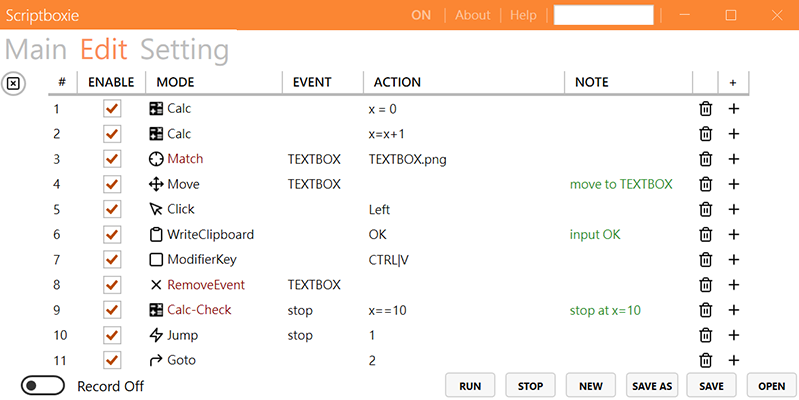Viewport: 799px width, 400px height.
Task: Click the Jump mode lightning icon
Action: pos(156,335)
